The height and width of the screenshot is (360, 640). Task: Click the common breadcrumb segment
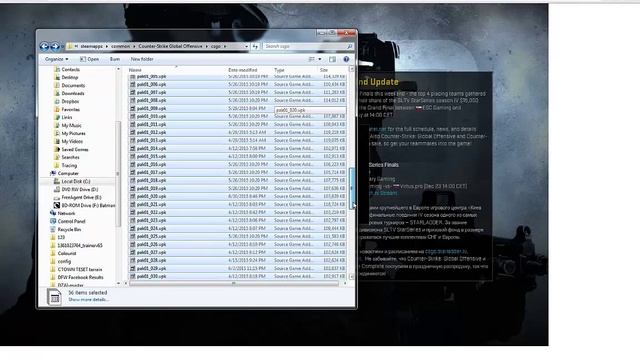pos(120,47)
